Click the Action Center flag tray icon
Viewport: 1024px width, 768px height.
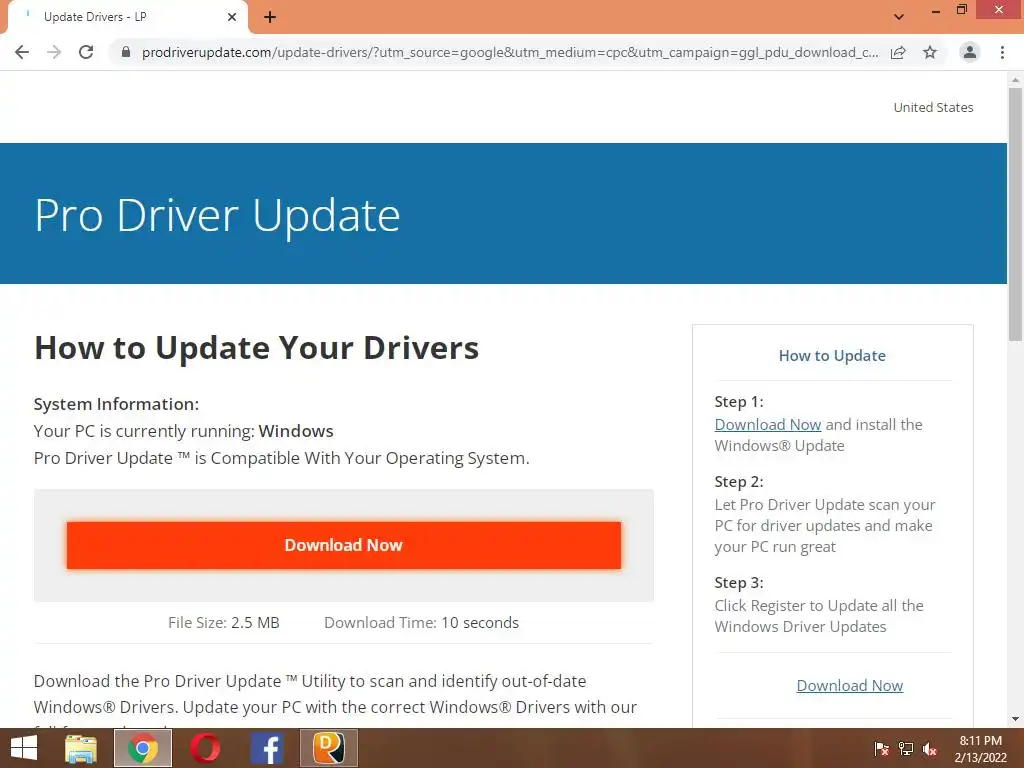(x=882, y=749)
